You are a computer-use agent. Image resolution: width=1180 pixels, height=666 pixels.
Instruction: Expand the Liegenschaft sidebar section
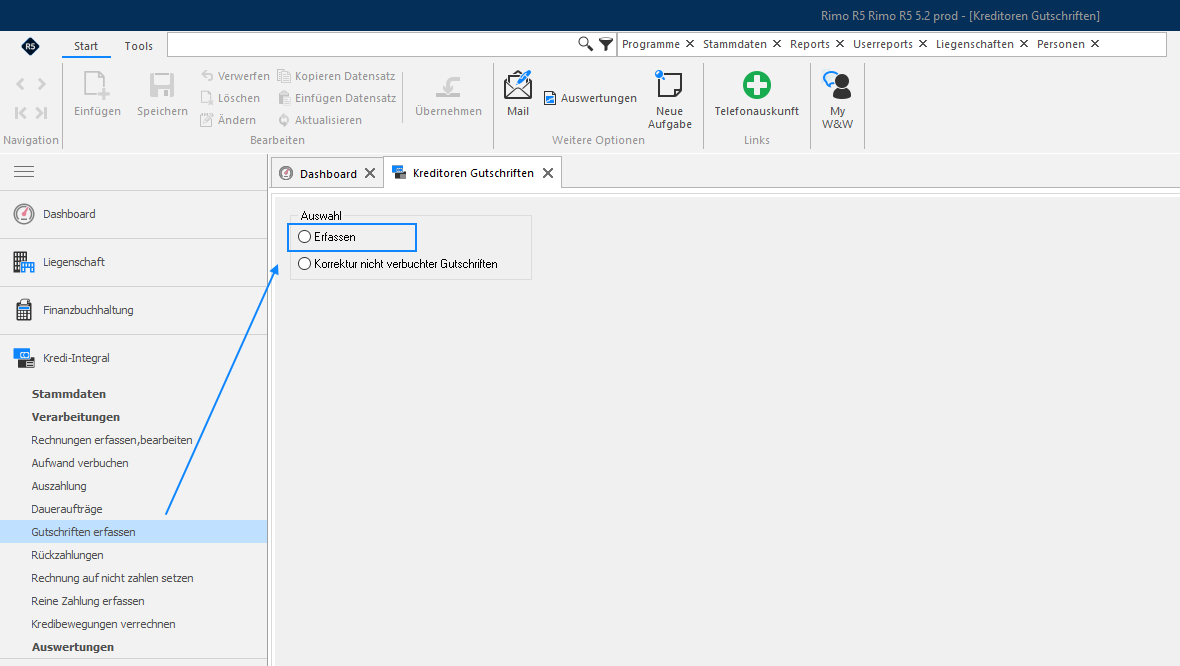coord(134,262)
